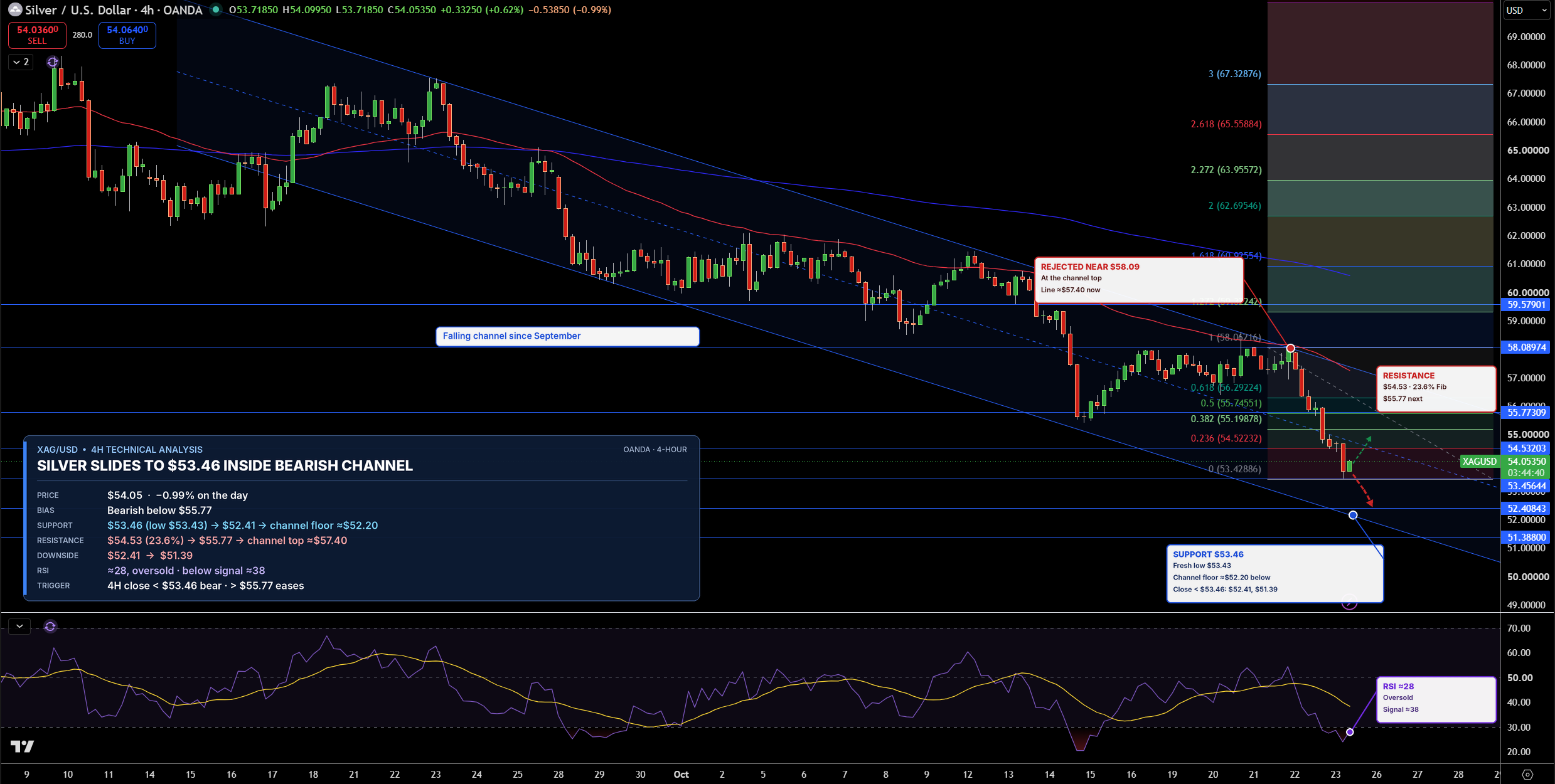
Task: Collapse the indicator legend showing 2
Action: tap(21, 61)
